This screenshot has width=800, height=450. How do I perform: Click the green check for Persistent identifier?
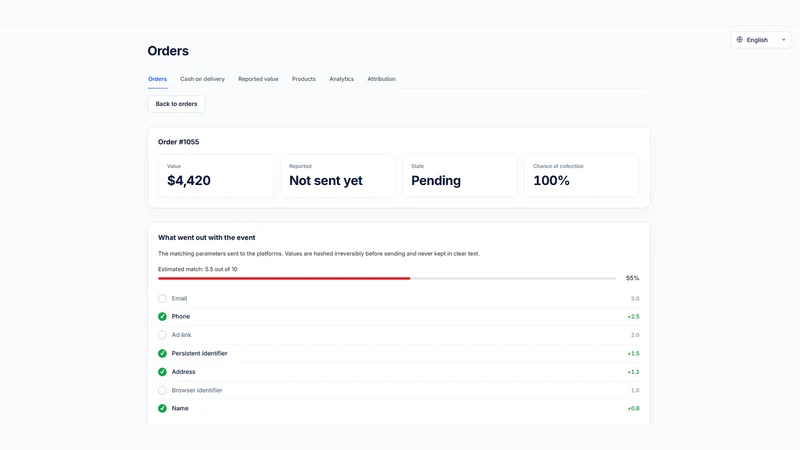162,353
